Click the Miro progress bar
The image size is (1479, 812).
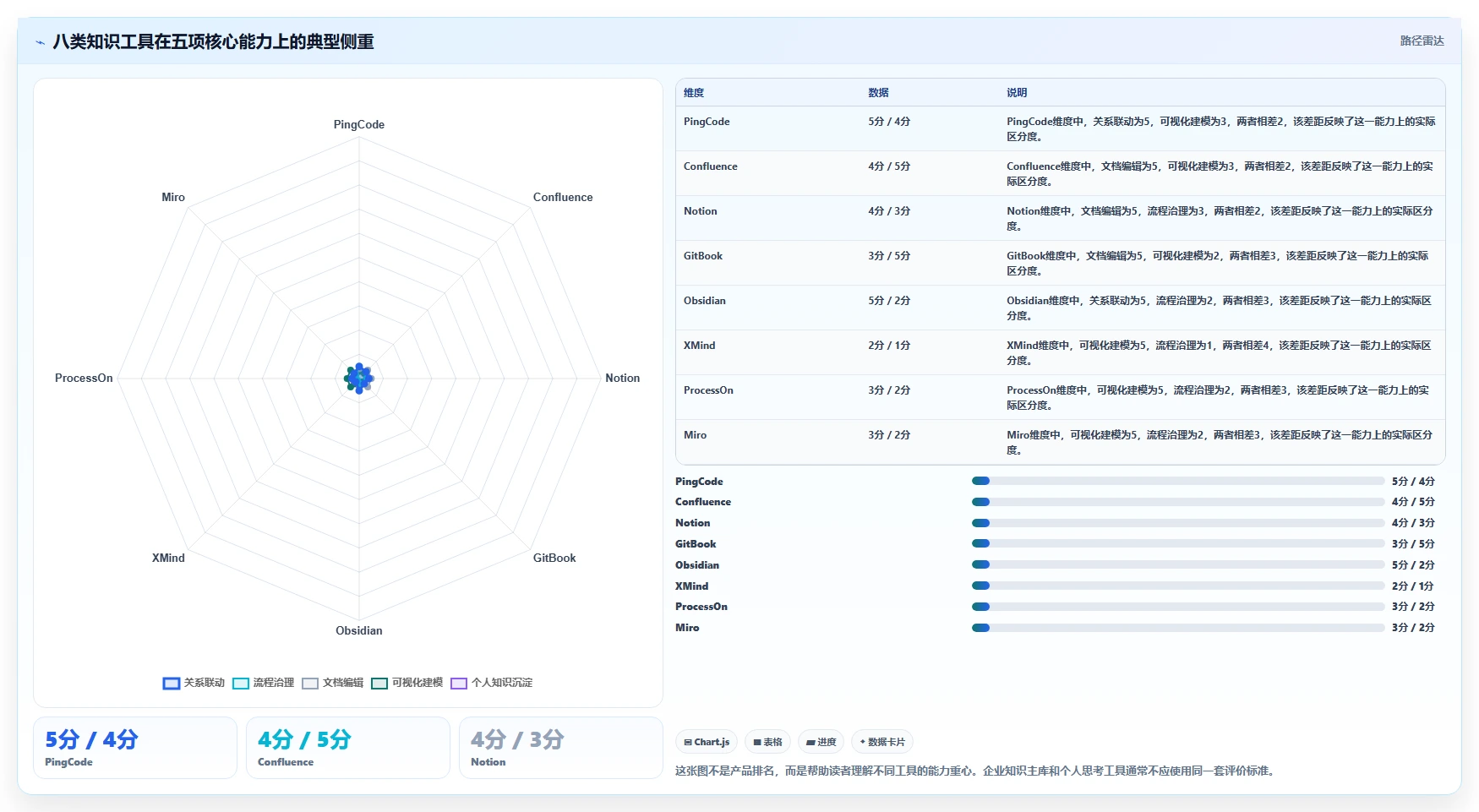[1178, 628]
